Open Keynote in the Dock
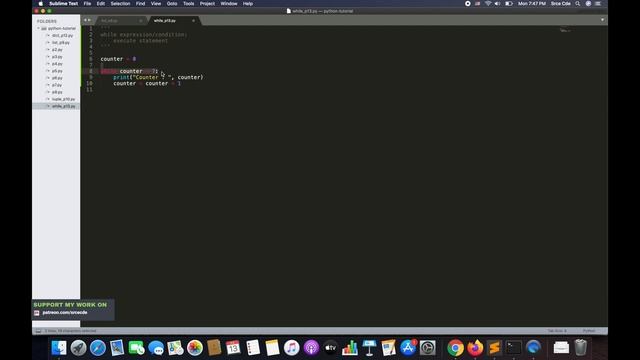640x360 pixels. click(369, 348)
